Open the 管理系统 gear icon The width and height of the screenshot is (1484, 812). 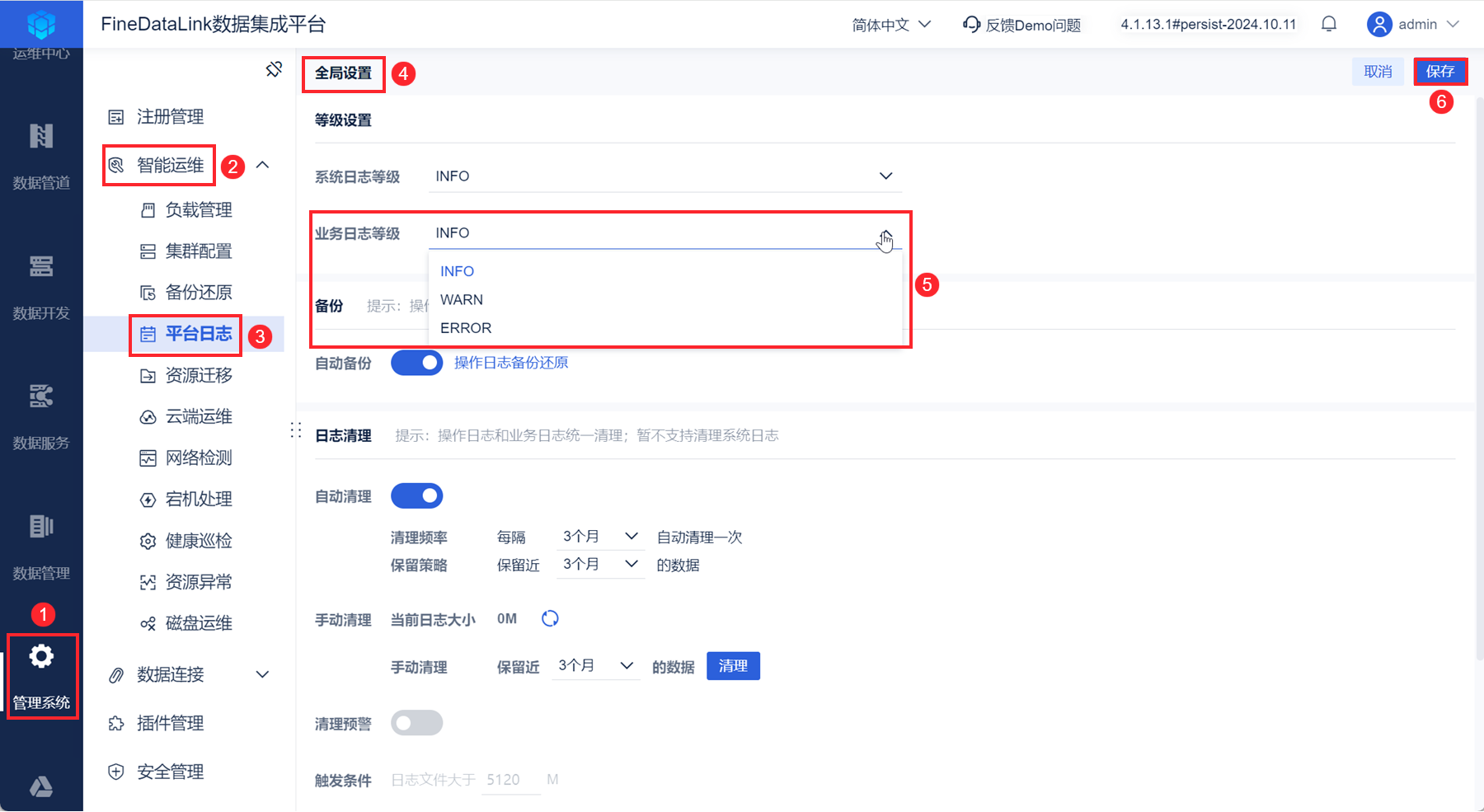pyautogui.click(x=41, y=656)
